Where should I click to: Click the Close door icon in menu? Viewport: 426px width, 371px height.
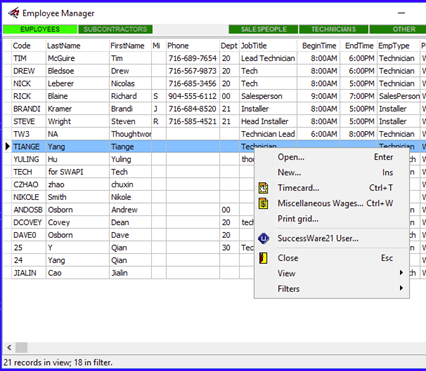point(263,258)
